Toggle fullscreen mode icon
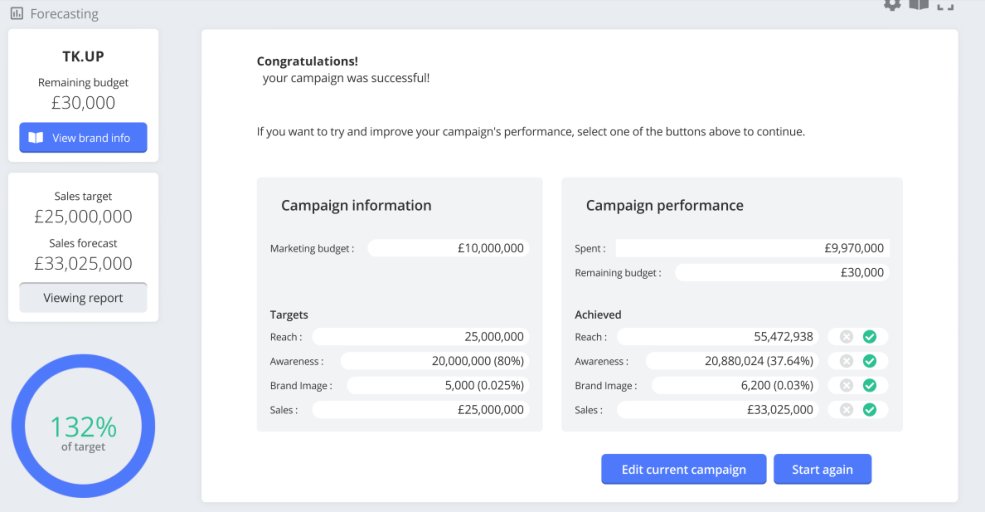Viewport: 985px width, 512px height. (945, 5)
